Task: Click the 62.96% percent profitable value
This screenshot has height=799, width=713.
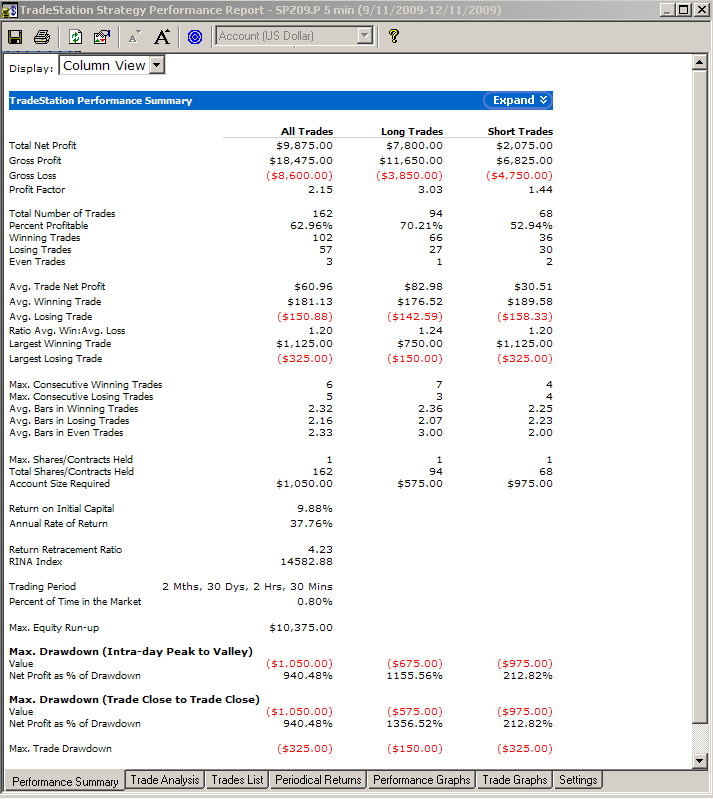Action: tap(311, 226)
